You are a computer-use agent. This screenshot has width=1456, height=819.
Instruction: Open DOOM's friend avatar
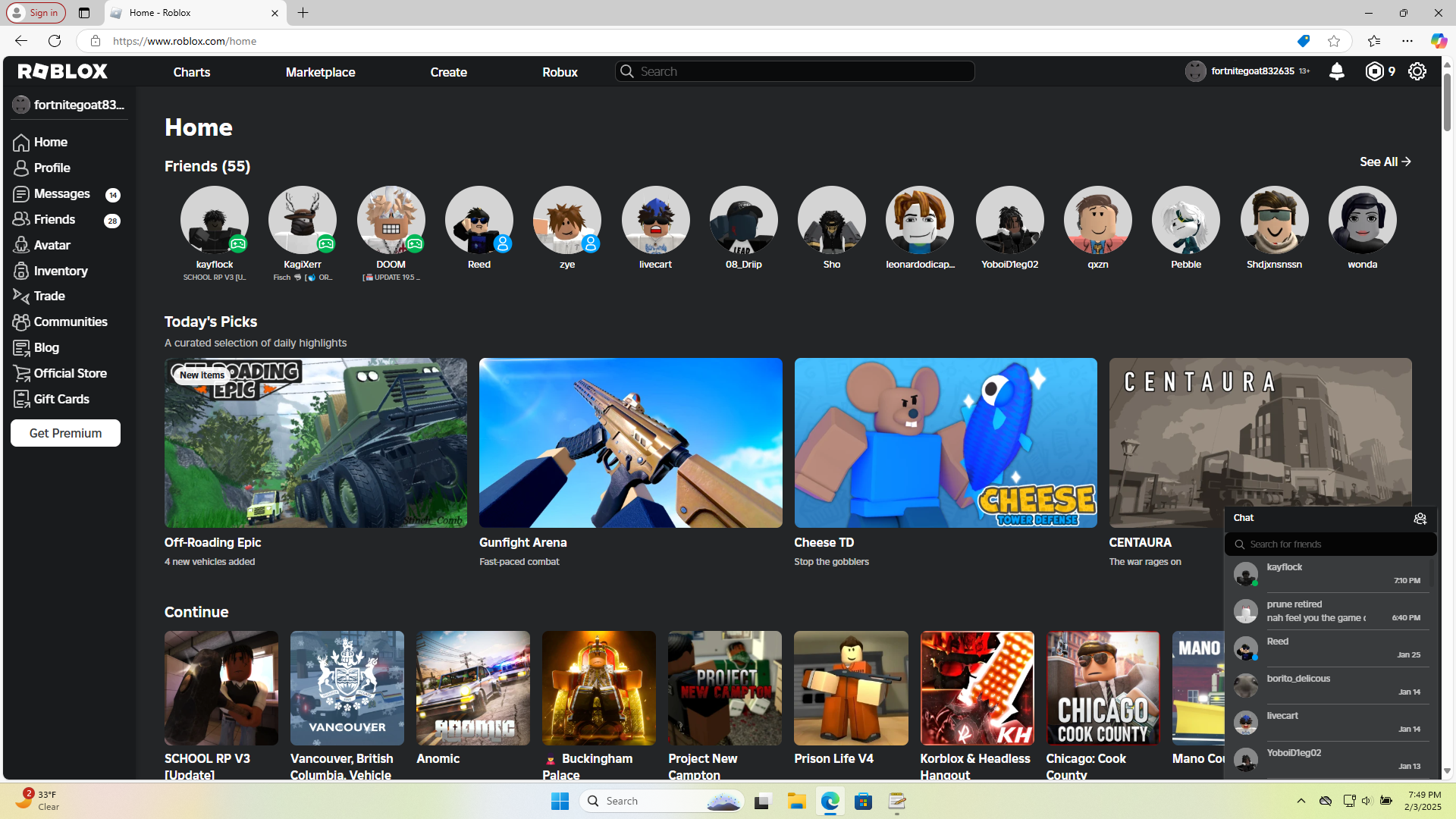pyautogui.click(x=391, y=220)
